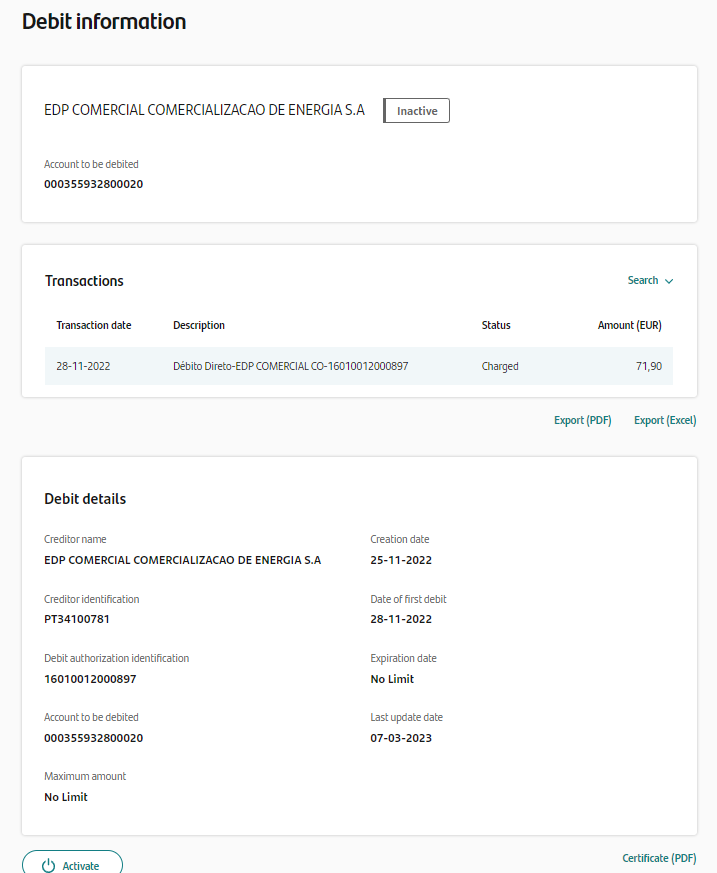Click the Transactions section heading
The image size is (717, 873).
pos(84,281)
